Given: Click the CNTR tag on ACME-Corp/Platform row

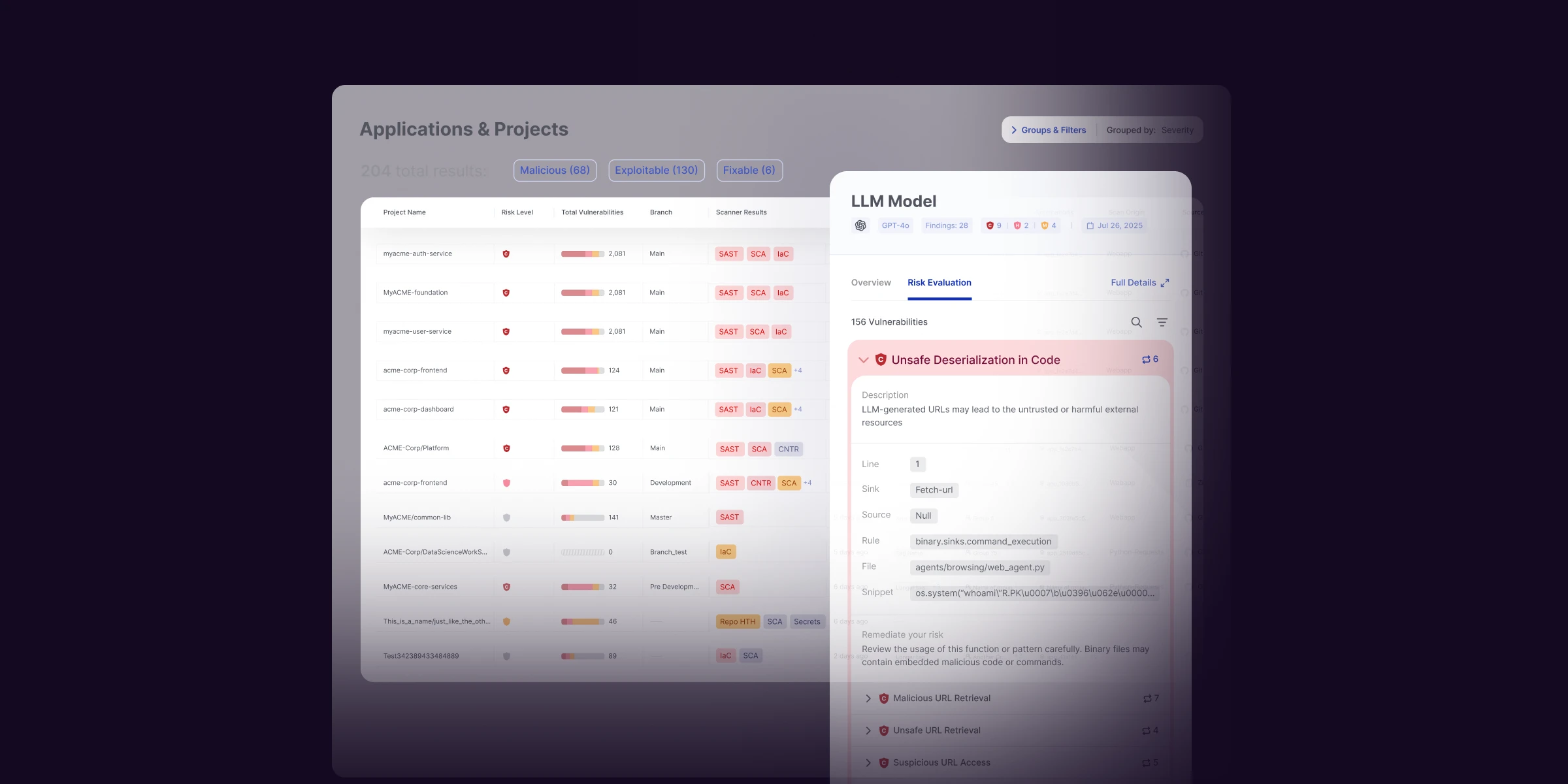Looking at the screenshot, I should point(789,449).
